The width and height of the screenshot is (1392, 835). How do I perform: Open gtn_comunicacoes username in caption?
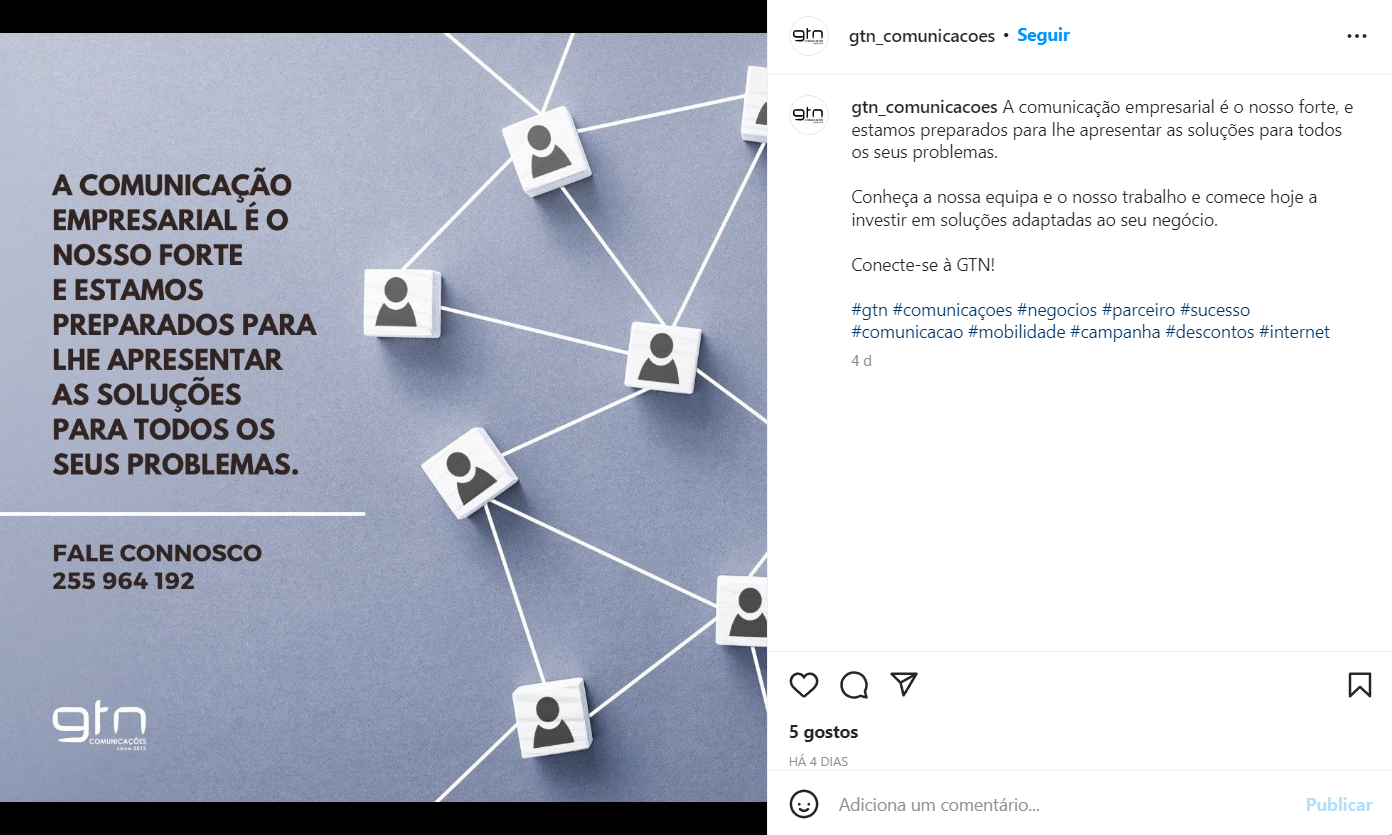pyautogui.click(x=924, y=107)
